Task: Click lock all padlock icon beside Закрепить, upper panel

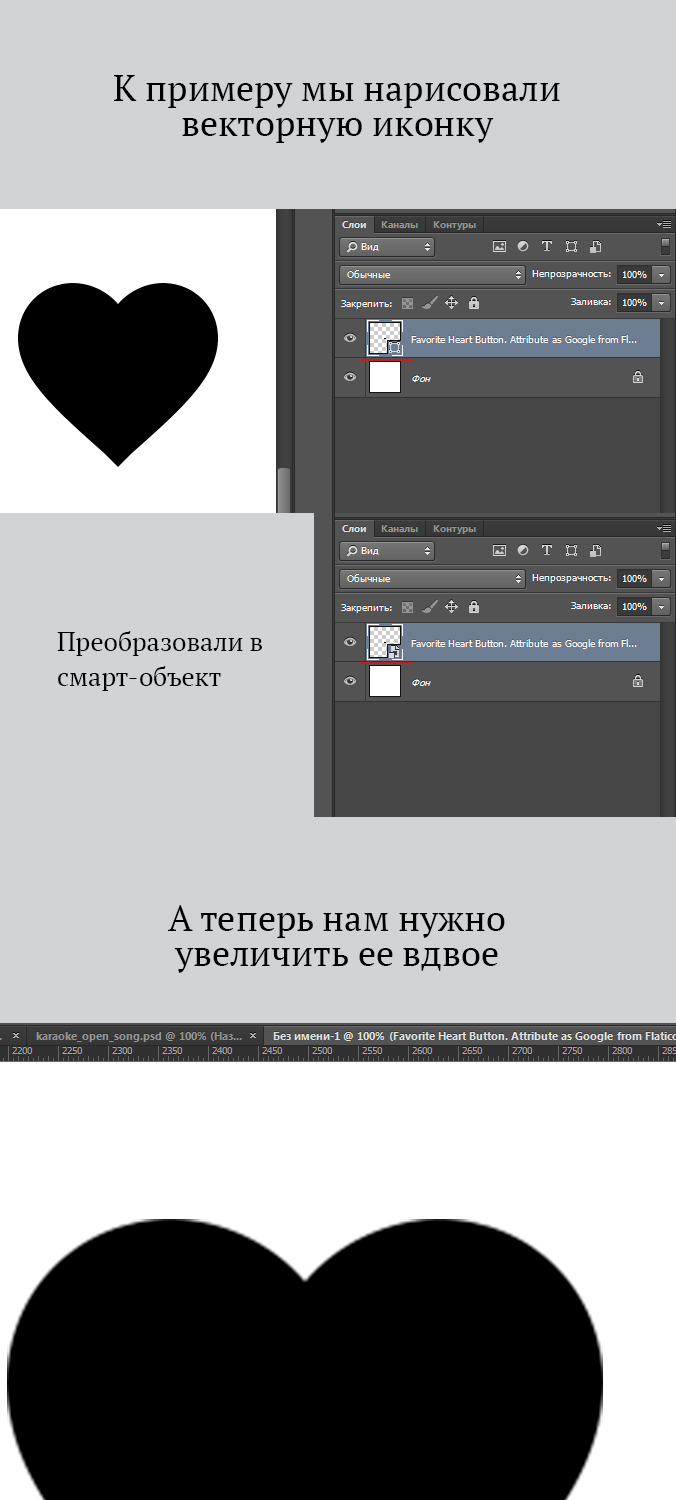Action: pyautogui.click(x=474, y=302)
